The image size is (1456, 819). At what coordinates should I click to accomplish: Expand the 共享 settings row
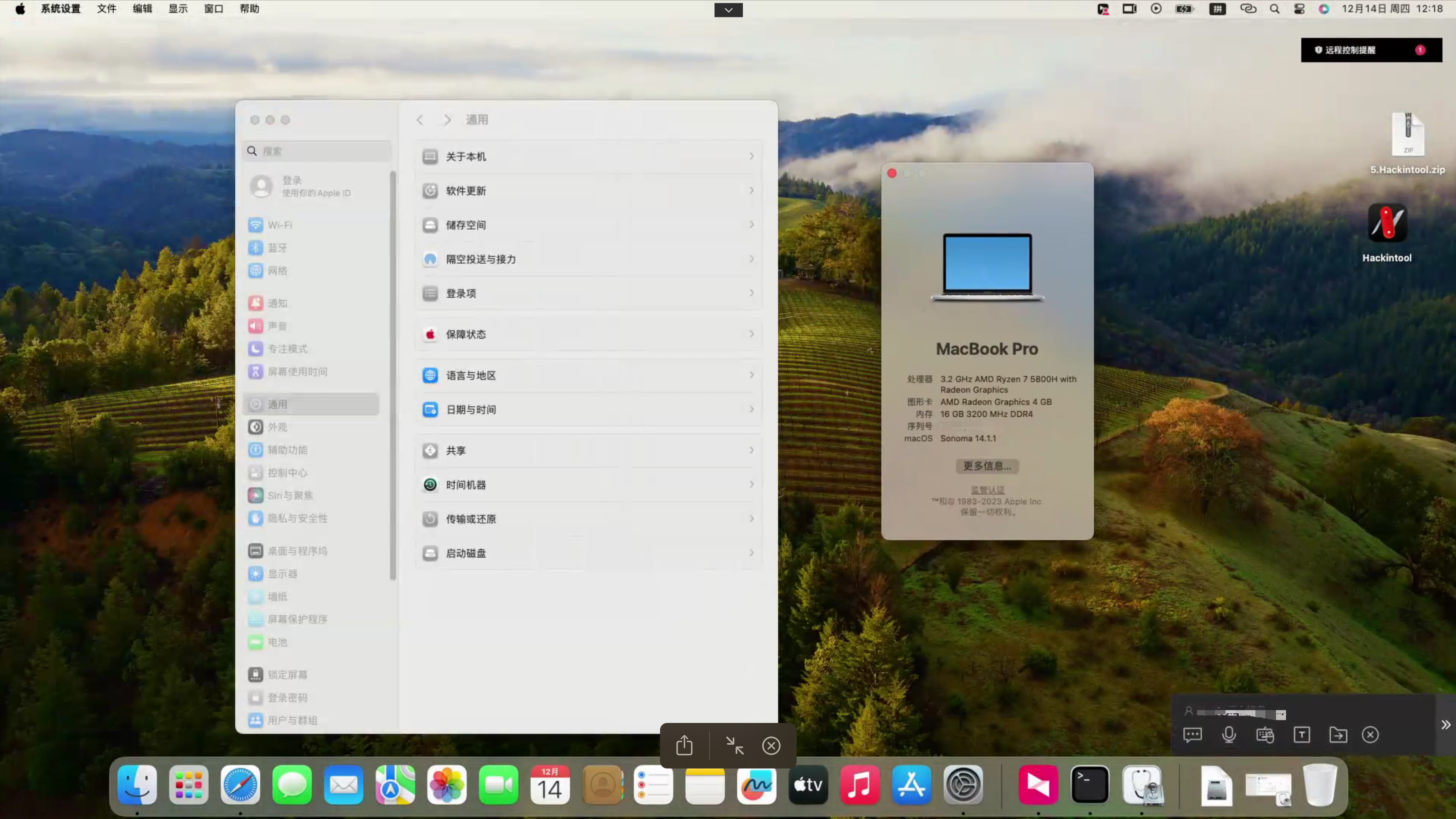pyautogui.click(x=588, y=450)
